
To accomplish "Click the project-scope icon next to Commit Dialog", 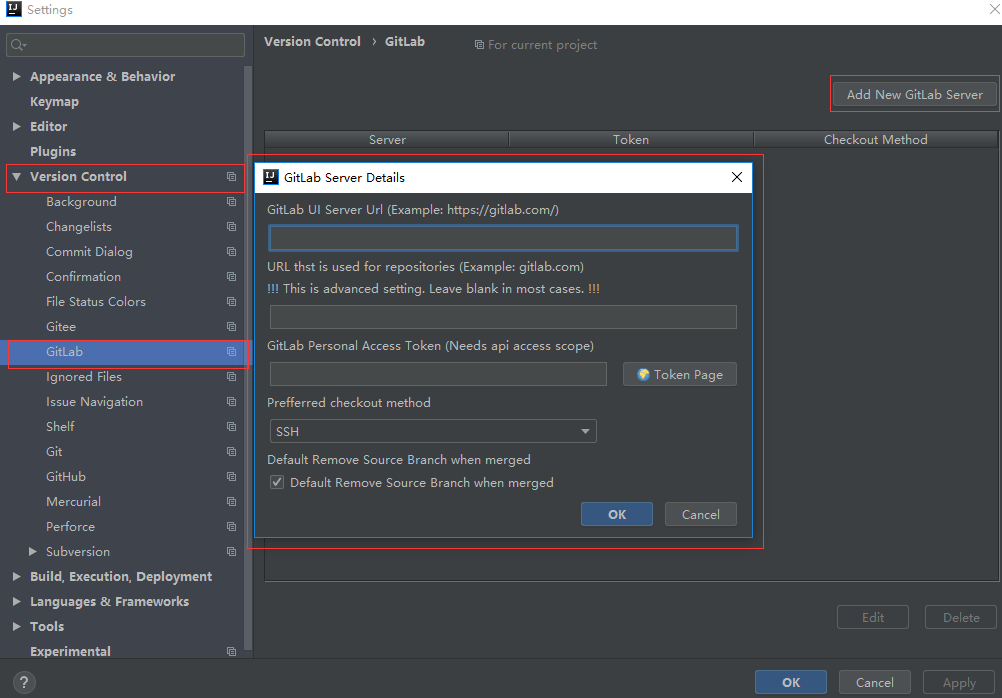I will tap(231, 252).
